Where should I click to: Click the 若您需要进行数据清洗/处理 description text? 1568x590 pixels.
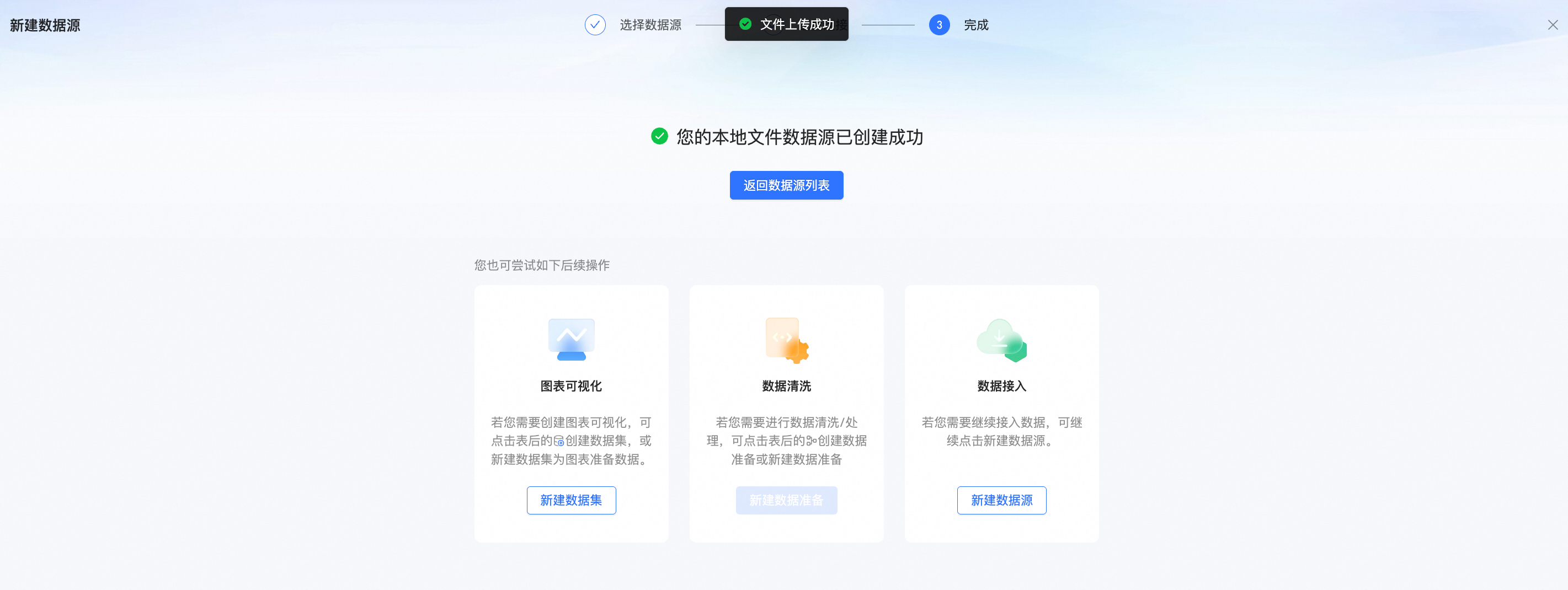[786, 441]
